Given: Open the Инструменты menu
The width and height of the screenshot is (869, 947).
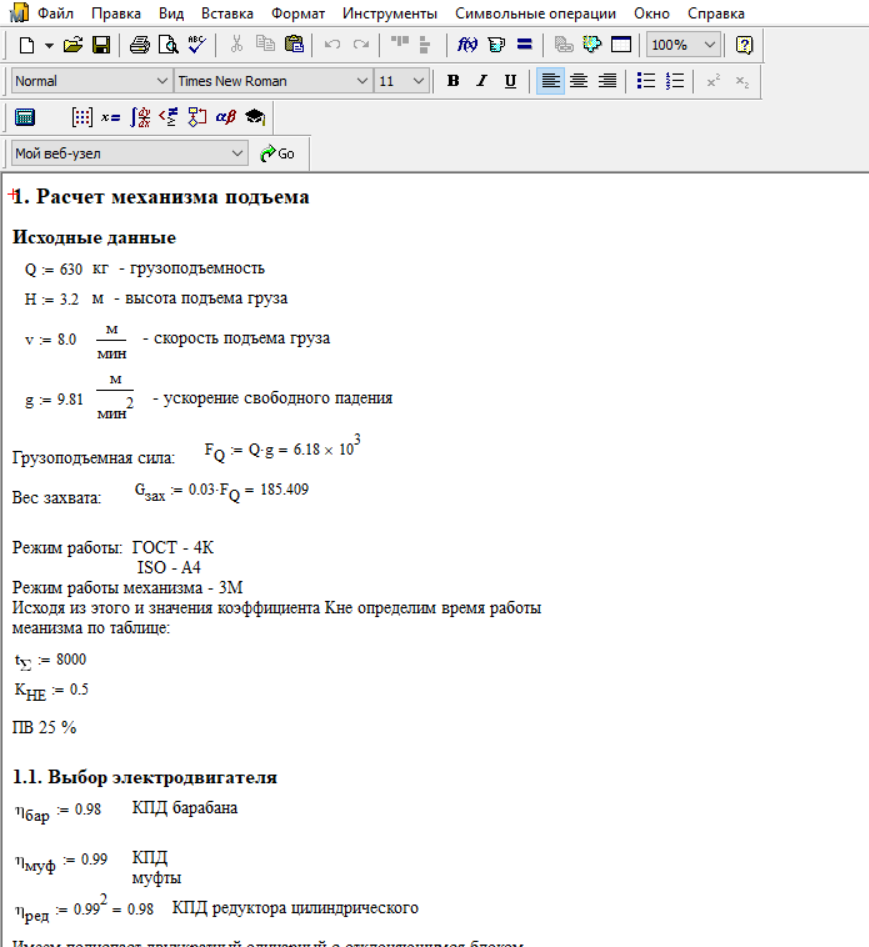Looking at the screenshot, I should coord(390,13).
